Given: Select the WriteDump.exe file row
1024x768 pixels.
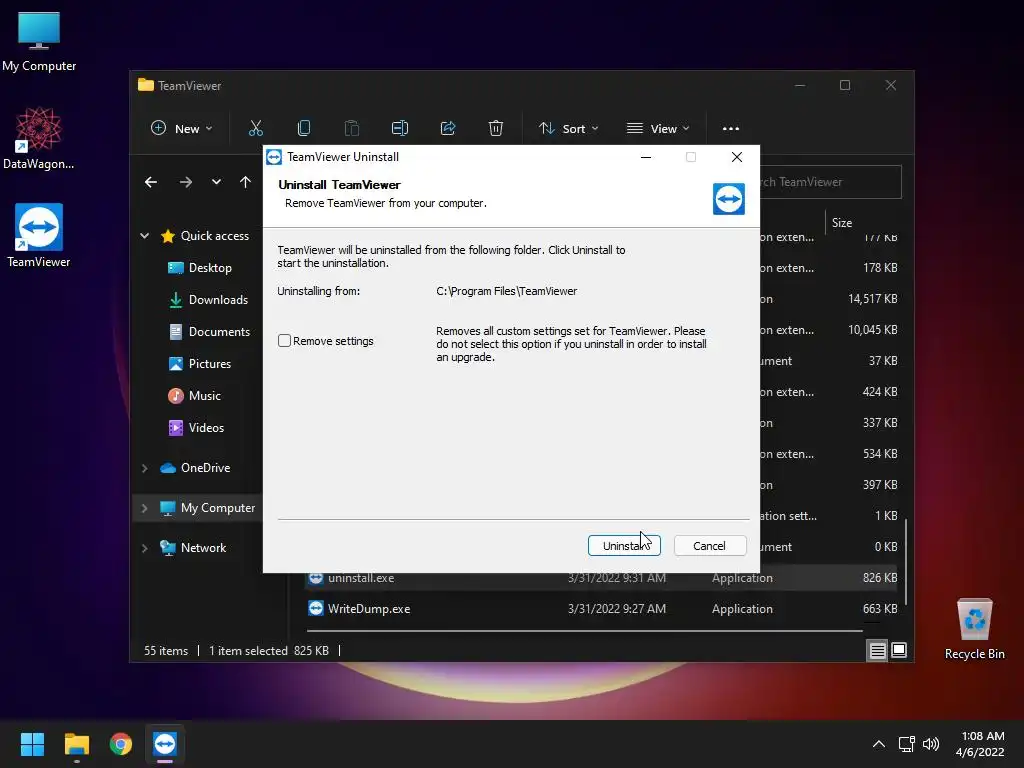Looking at the screenshot, I should 601,609.
